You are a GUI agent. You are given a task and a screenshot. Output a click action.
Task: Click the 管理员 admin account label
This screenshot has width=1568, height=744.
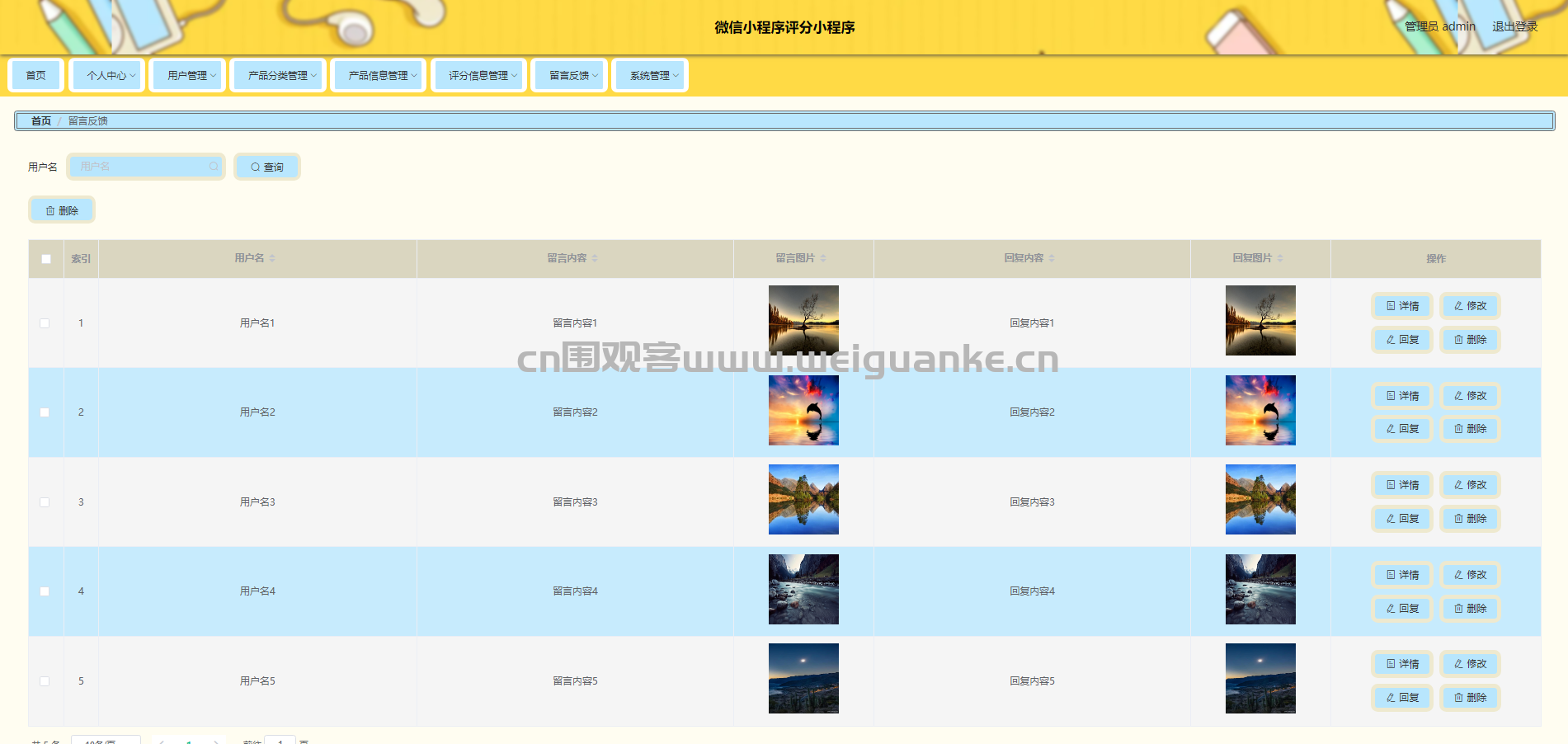click(1440, 26)
